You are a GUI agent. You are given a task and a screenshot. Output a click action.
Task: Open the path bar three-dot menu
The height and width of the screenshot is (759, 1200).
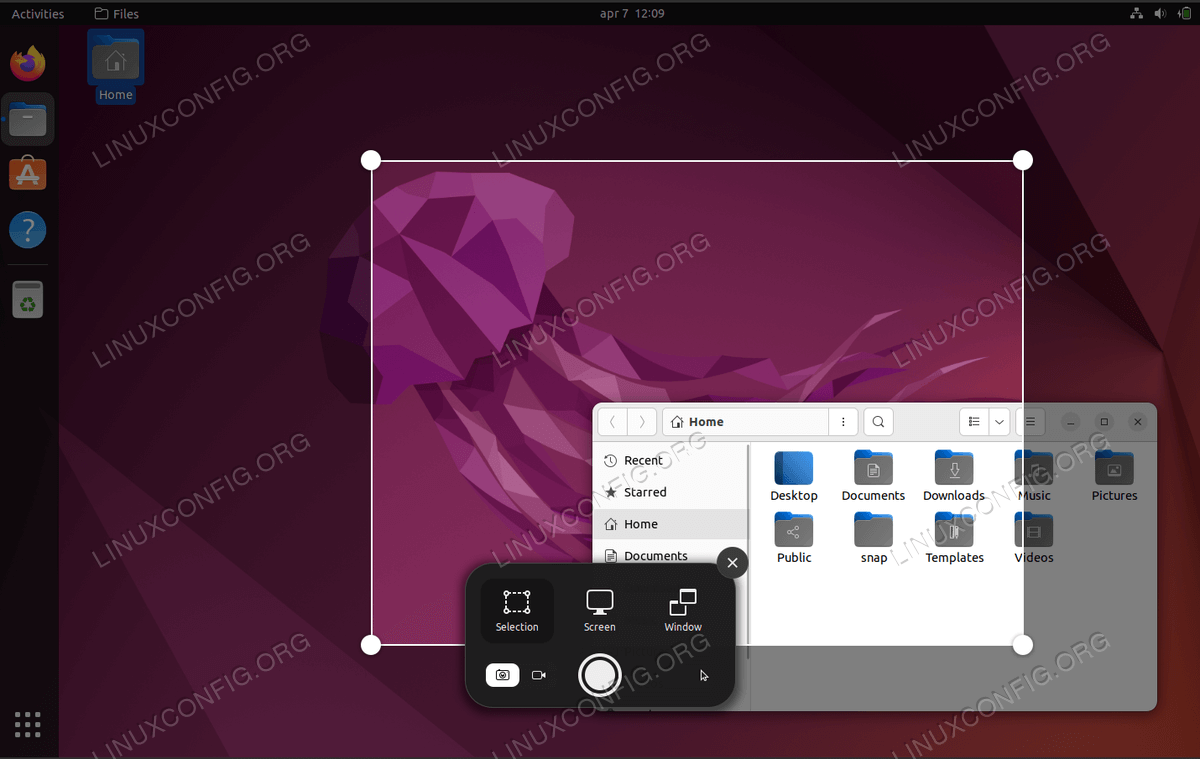pyautogui.click(x=844, y=422)
